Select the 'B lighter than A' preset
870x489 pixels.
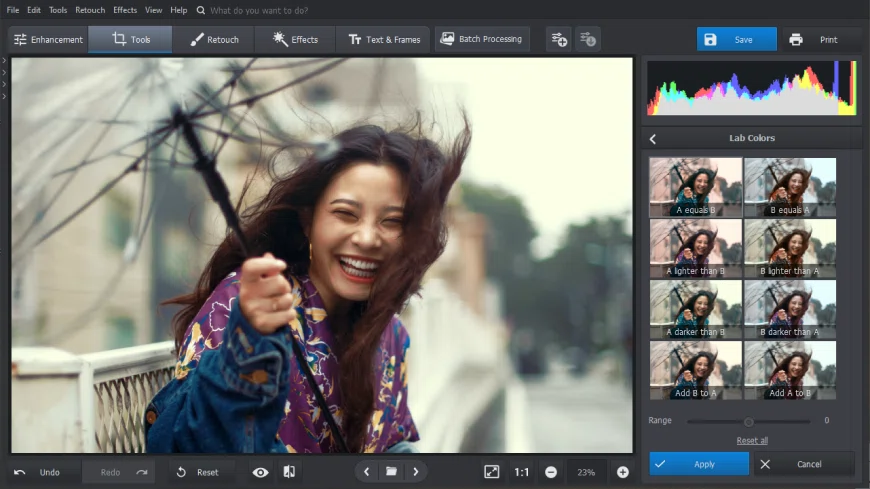790,248
